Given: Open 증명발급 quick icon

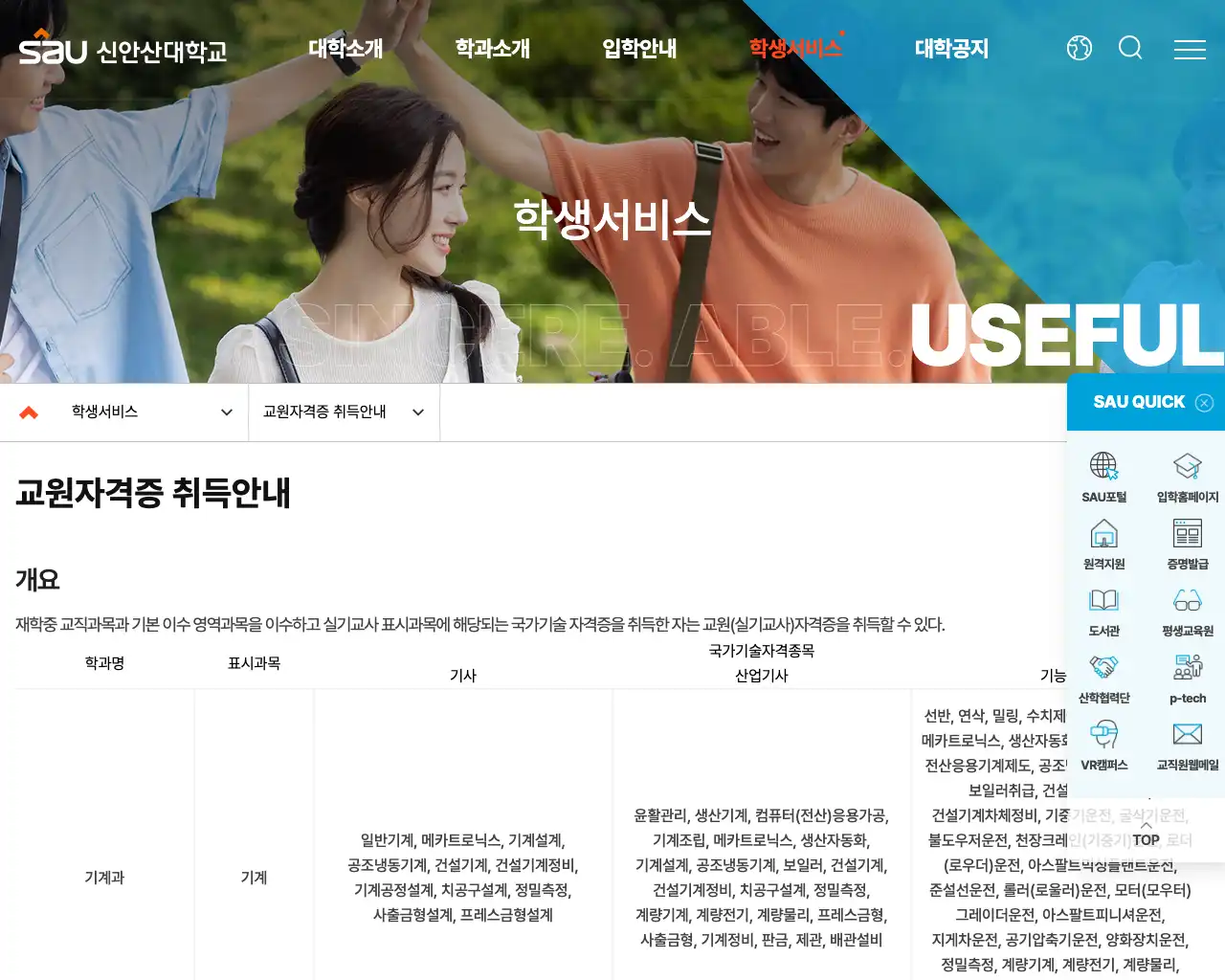Looking at the screenshot, I should point(1188,545).
